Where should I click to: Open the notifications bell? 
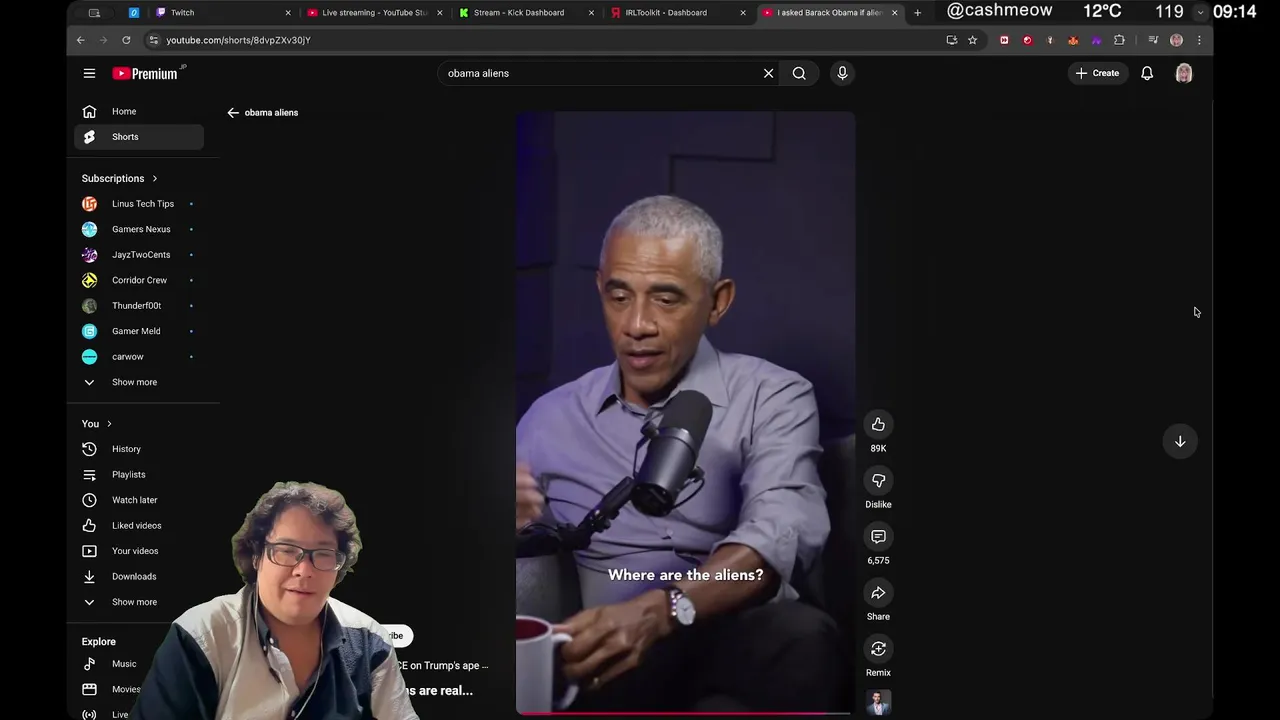[x=1147, y=73]
